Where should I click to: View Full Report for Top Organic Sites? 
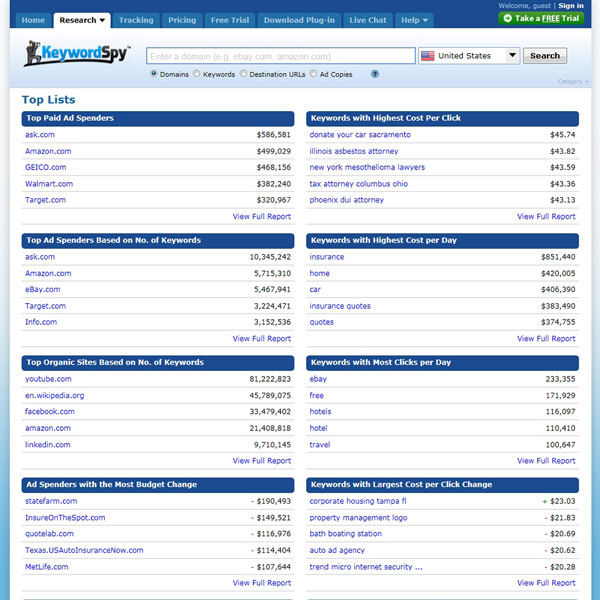click(262, 461)
